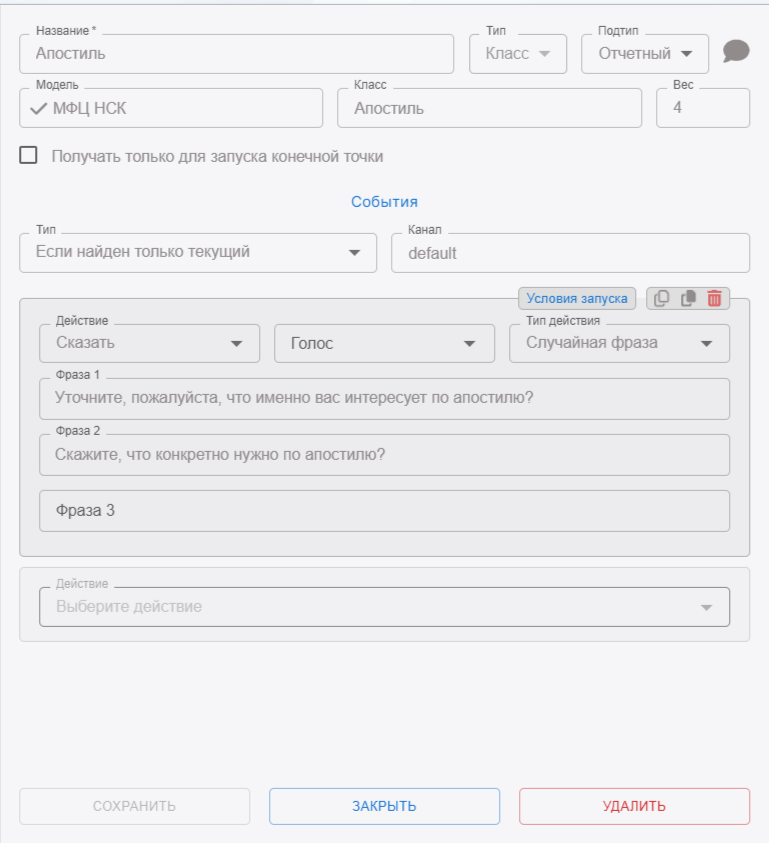The width and height of the screenshot is (769, 843).
Task: Click the "Канал" field with default
Action: click(x=570, y=253)
